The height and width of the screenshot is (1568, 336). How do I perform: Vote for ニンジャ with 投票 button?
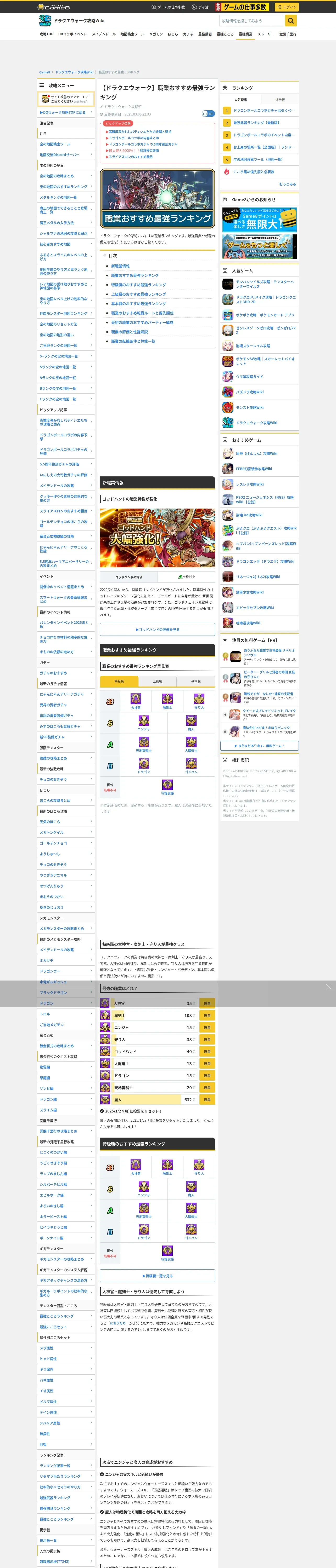207,1028
